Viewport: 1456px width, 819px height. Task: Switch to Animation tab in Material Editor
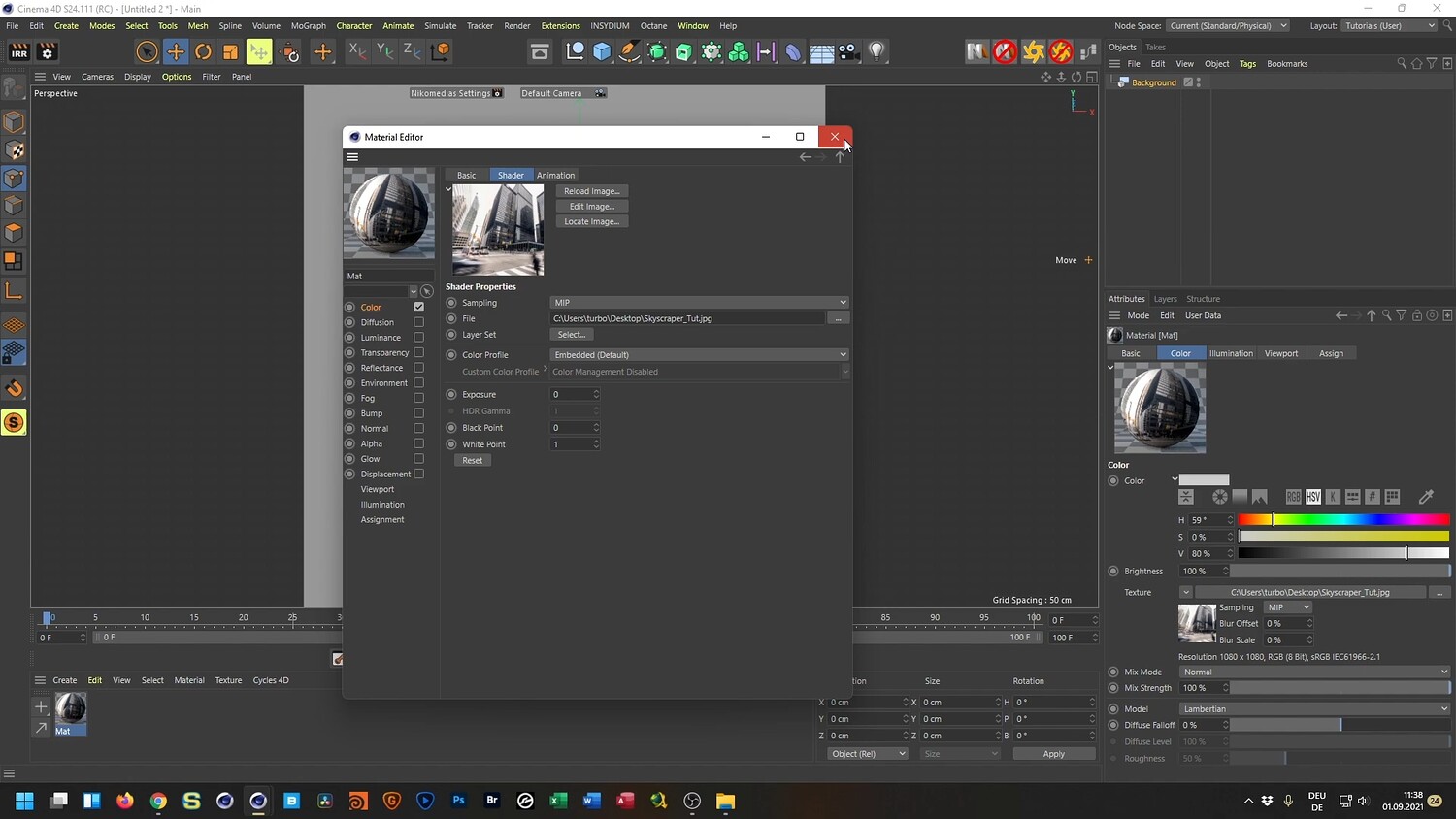pos(556,176)
